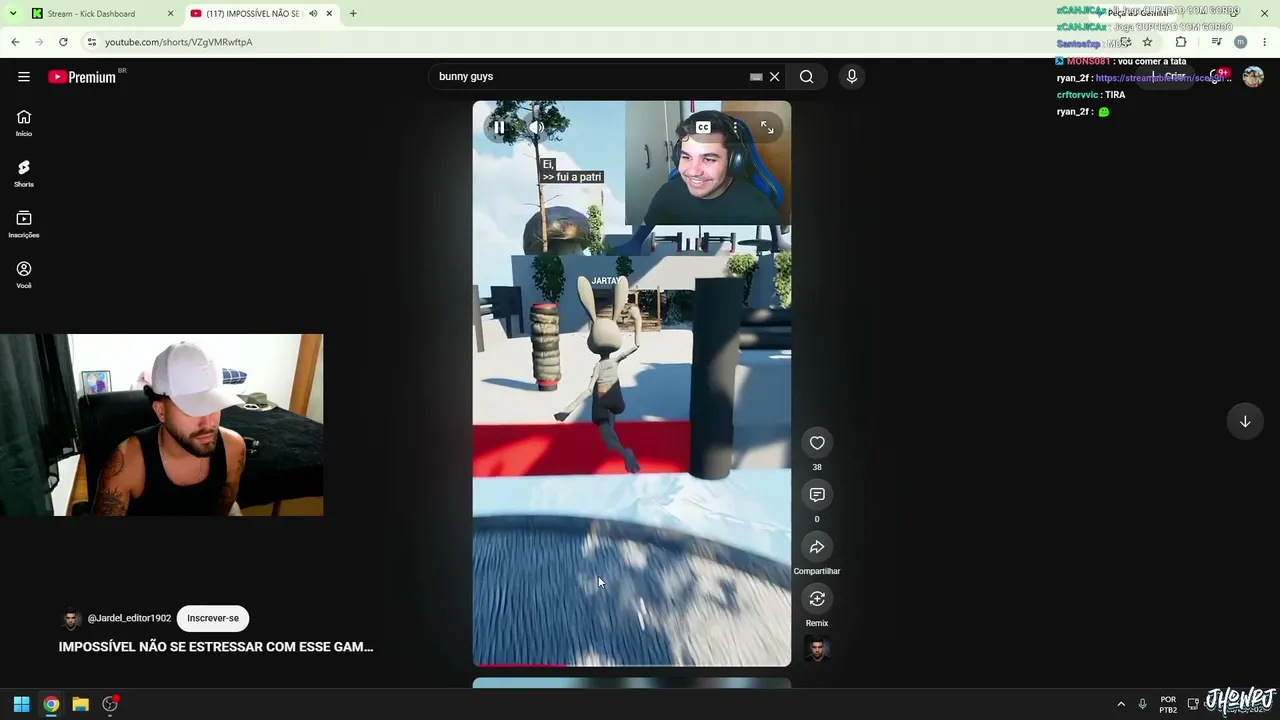Open YouTube notifications bell

1216,77
